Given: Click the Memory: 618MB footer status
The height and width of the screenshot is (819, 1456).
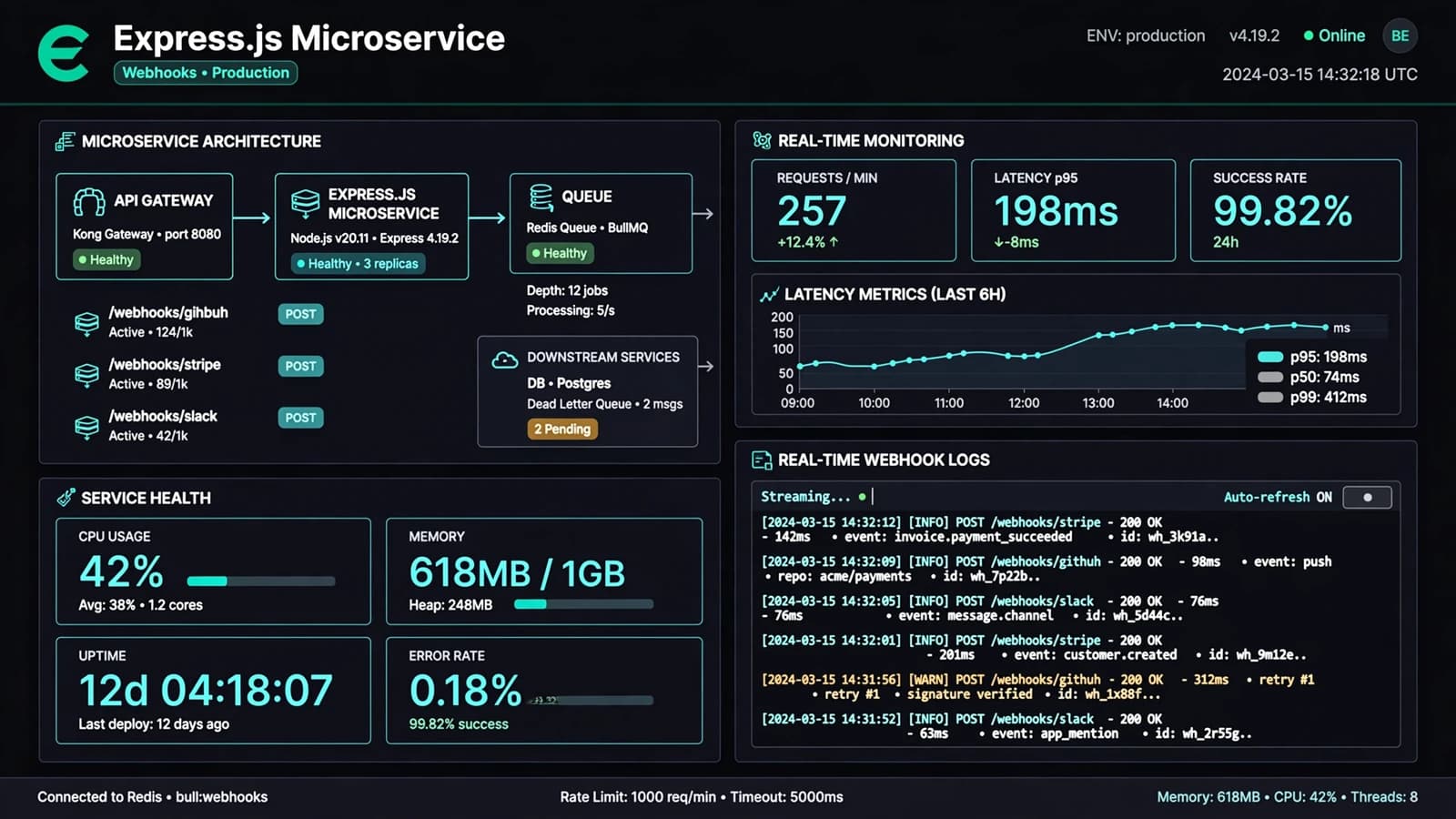Looking at the screenshot, I should click(x=1208, y=797).
